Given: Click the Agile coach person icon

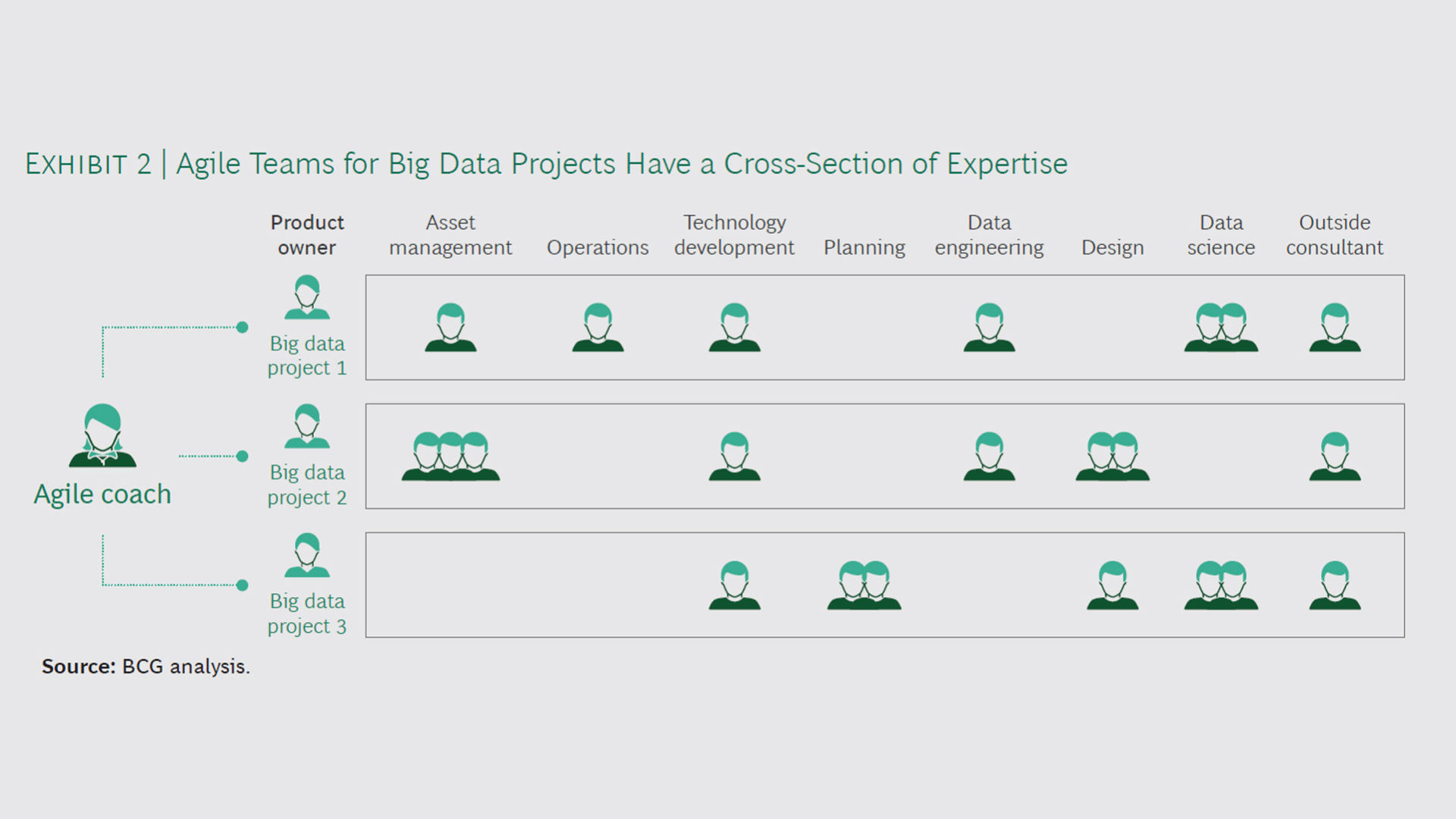Looking at the screenshot, I should point(102,435).
